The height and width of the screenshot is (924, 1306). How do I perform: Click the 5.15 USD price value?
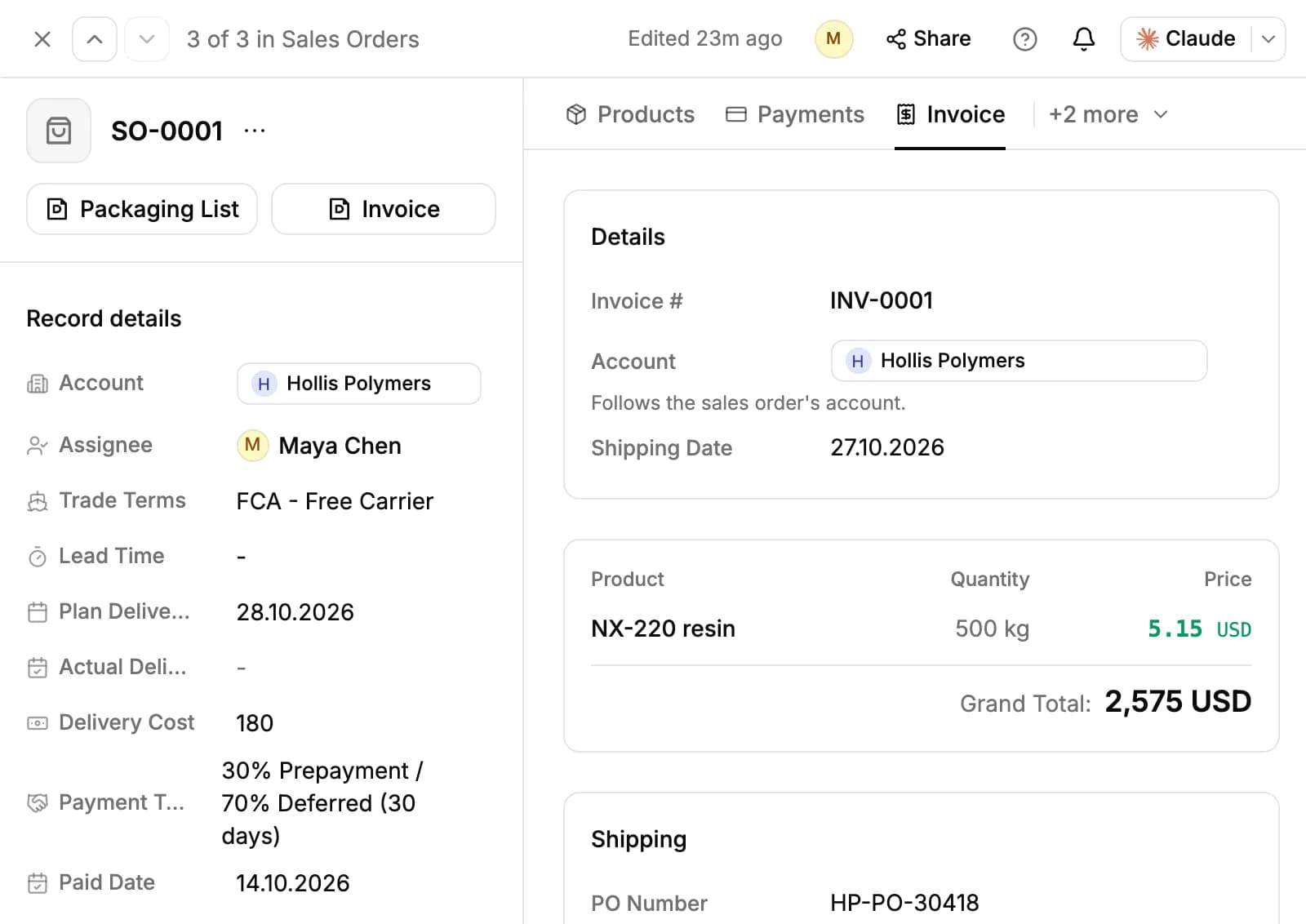pyautogui.click(x=1199, y=629)
